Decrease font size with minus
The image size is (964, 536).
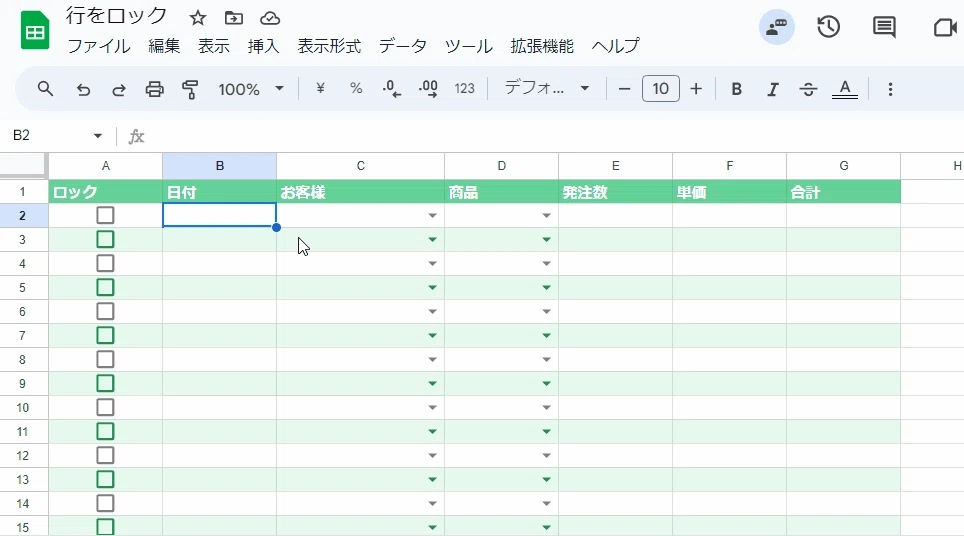click(624, 89)
